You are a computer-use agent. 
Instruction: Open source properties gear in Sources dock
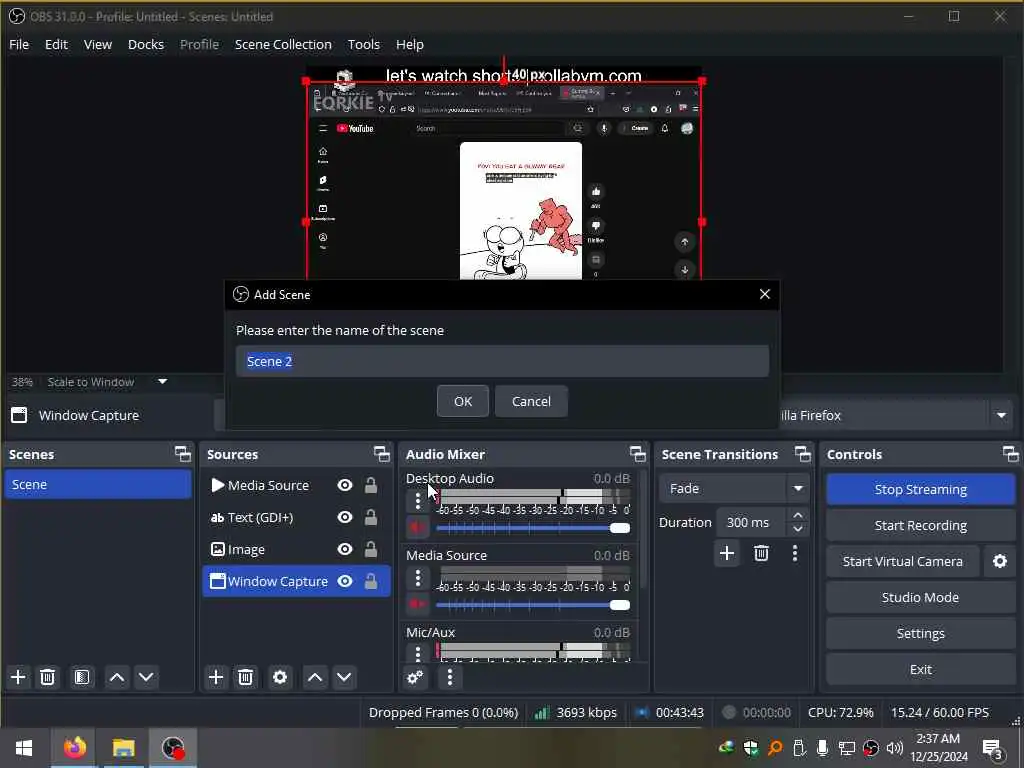pos(280,677)
